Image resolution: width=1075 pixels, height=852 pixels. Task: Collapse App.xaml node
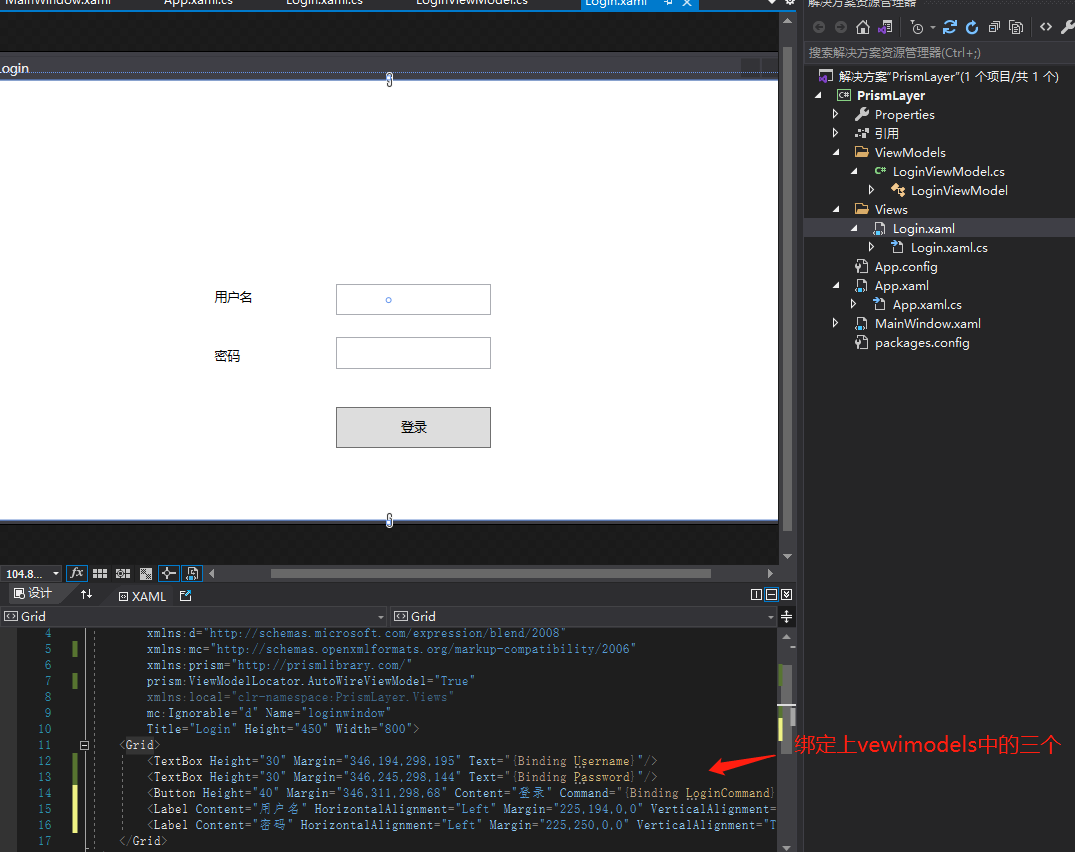click(836, 285)
